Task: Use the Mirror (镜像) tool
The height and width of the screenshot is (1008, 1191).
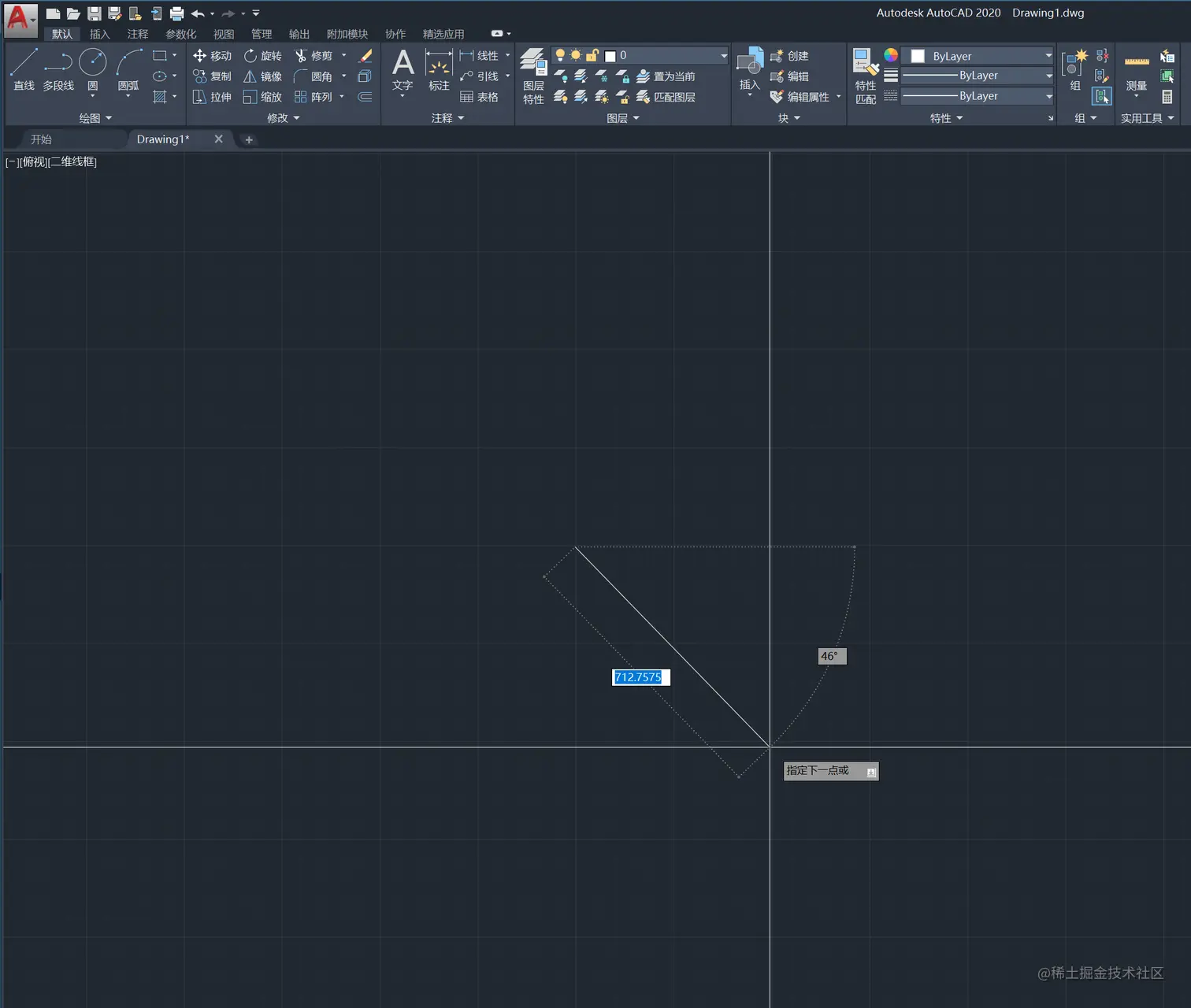Action: [262, 76]
